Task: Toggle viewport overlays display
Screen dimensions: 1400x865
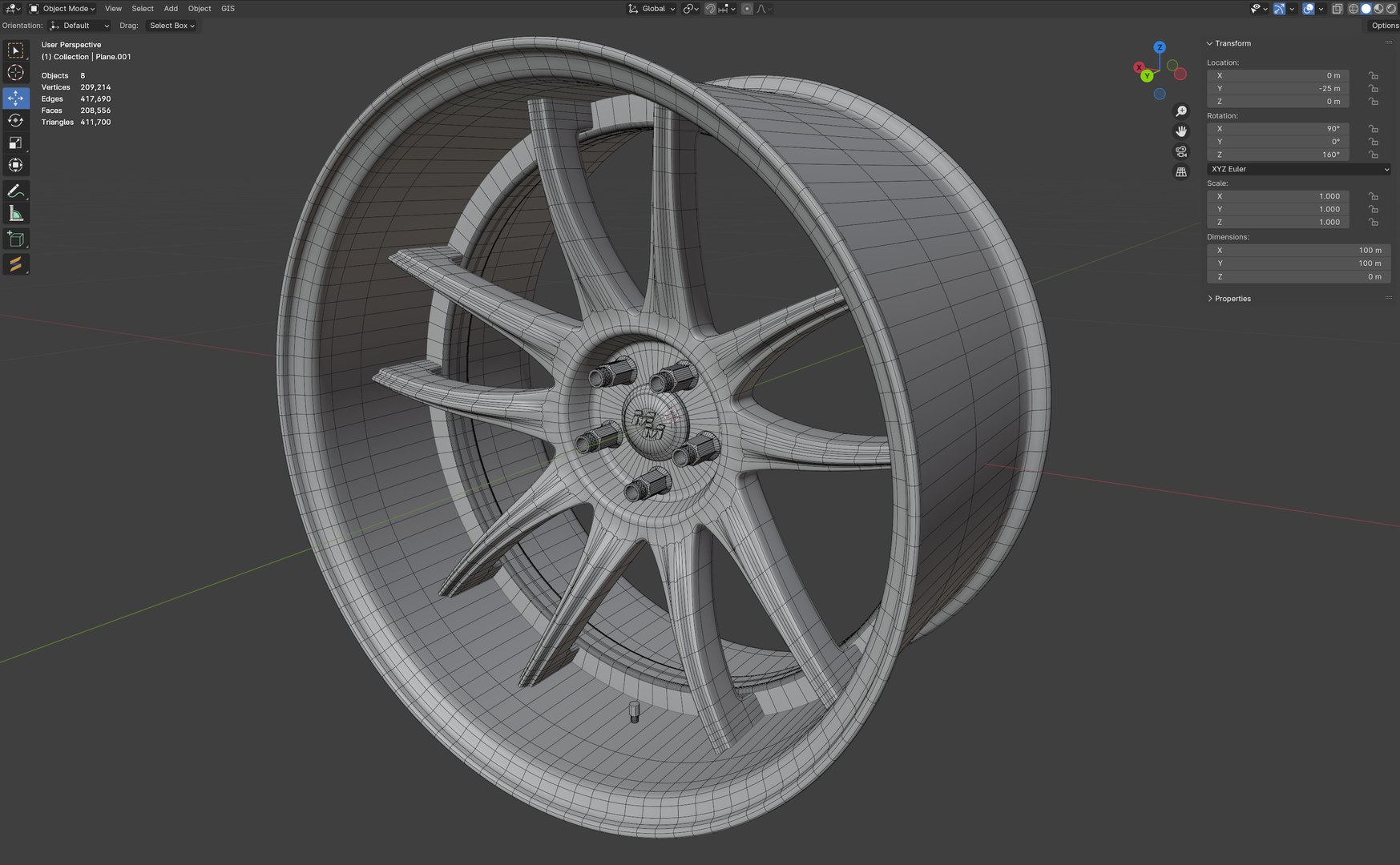Action: 1308,9
